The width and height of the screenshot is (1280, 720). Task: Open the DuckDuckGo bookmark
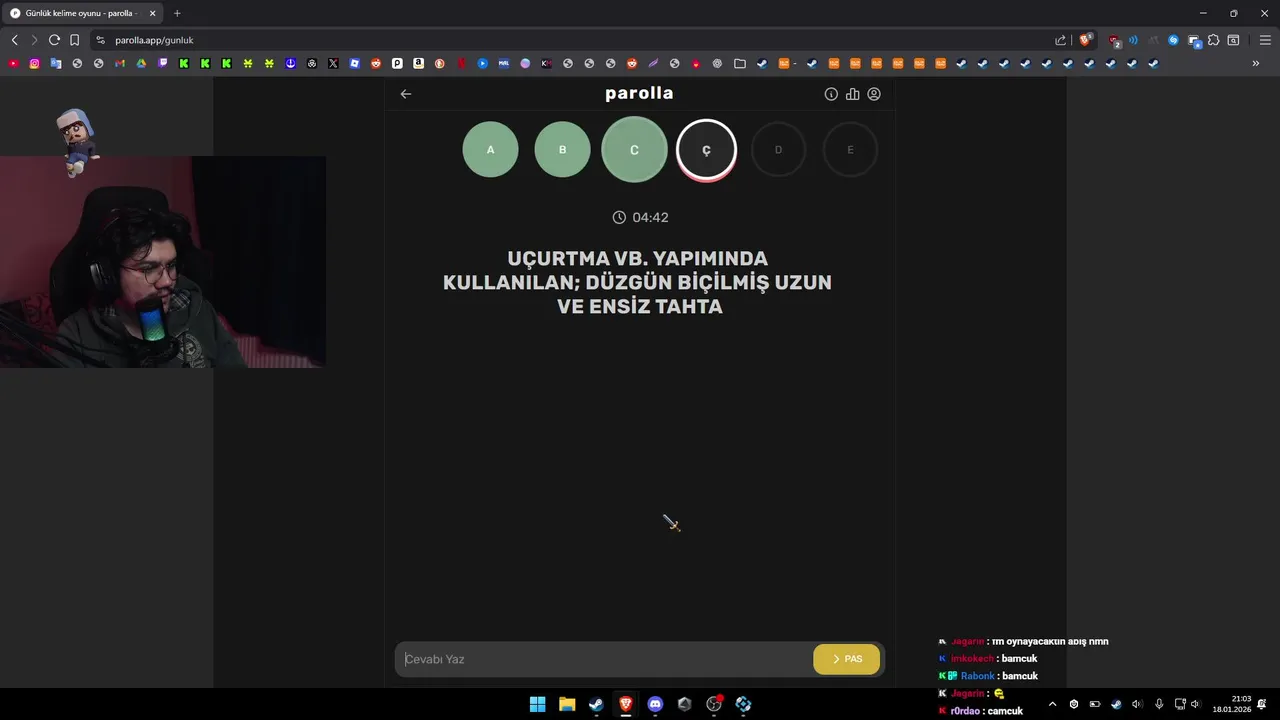point(439,63)
